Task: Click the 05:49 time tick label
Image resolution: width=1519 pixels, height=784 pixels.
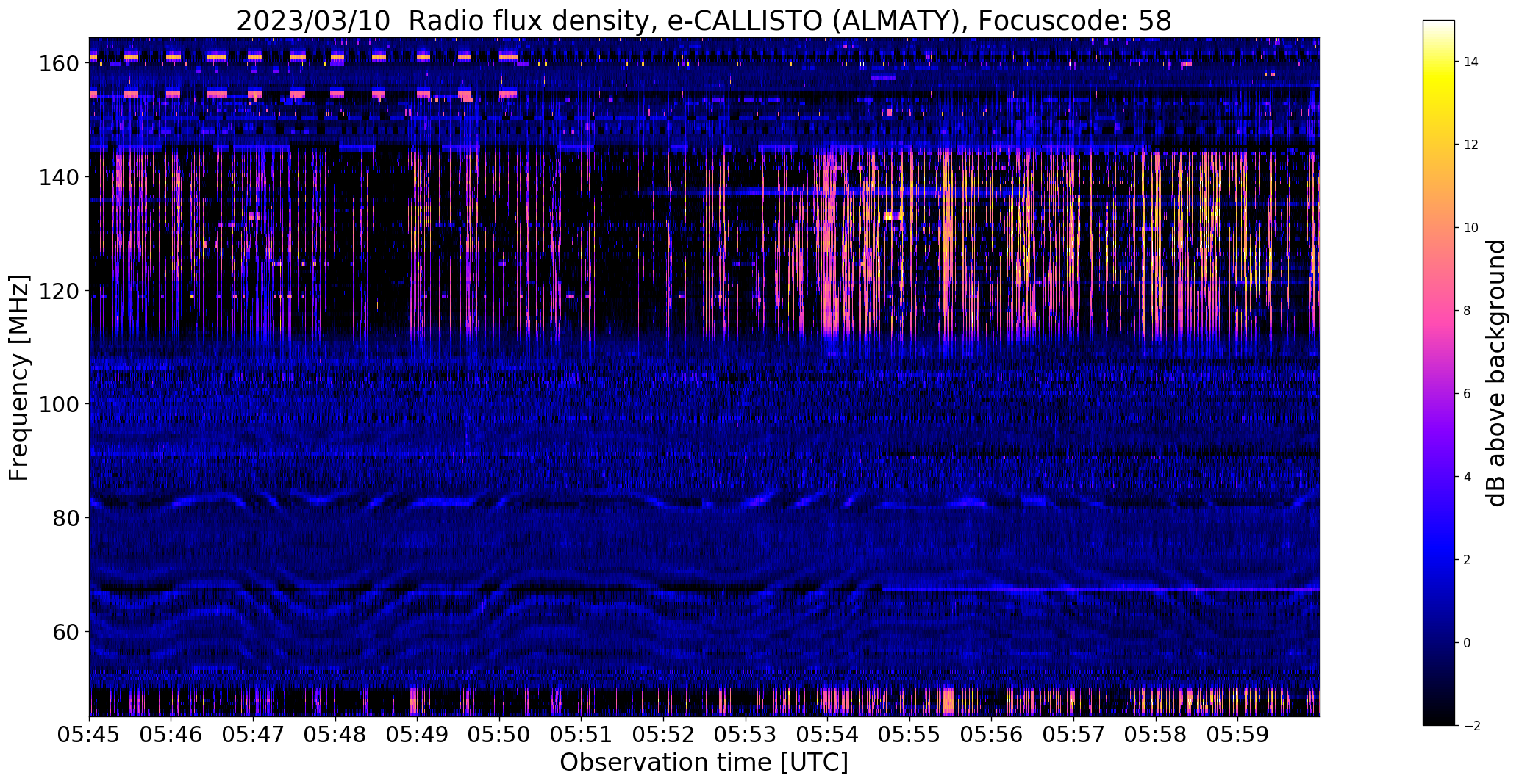Action: coord(417,734)
